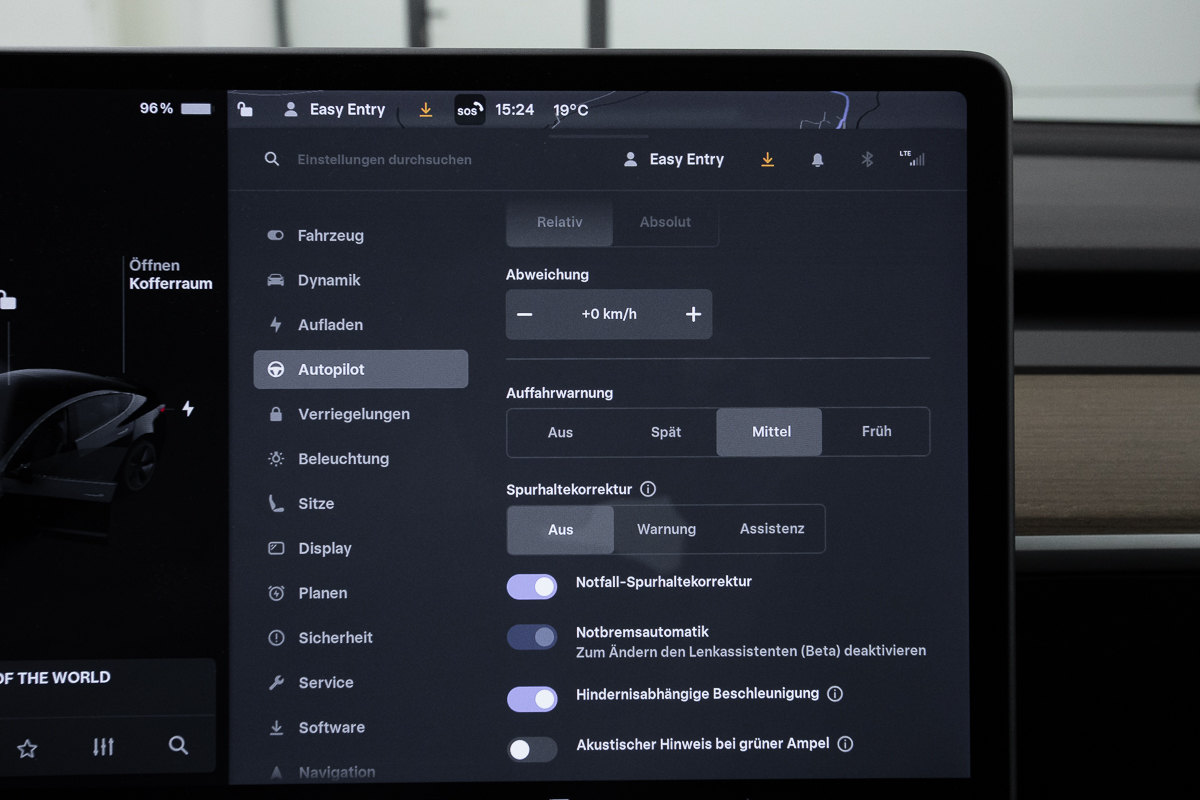
Task: Click the magnifier icon in settings search
Action: (271, 159)
